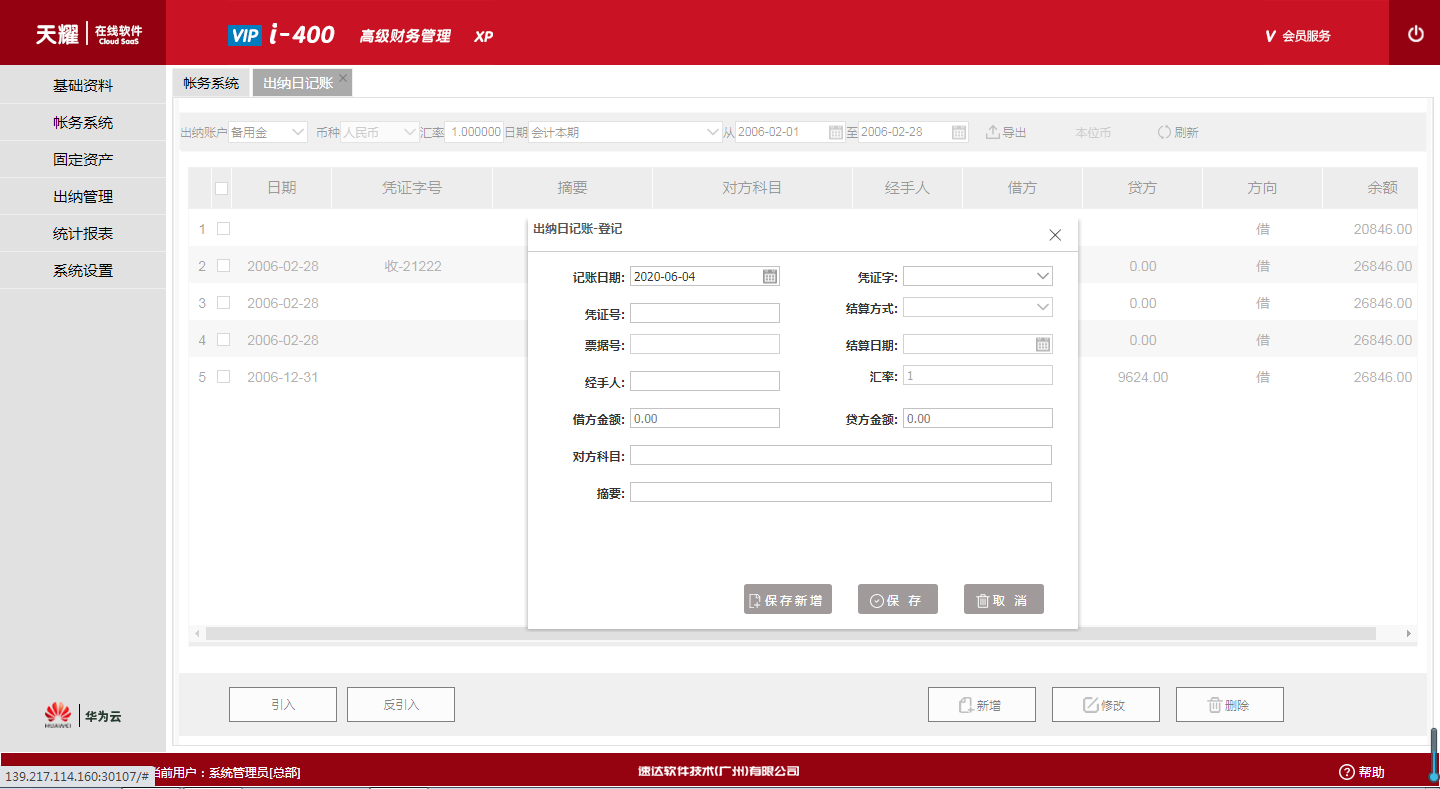The image size is (1440, 789).
Task: Open 系统设置 in the sidebar
Action: click(83, 271)
